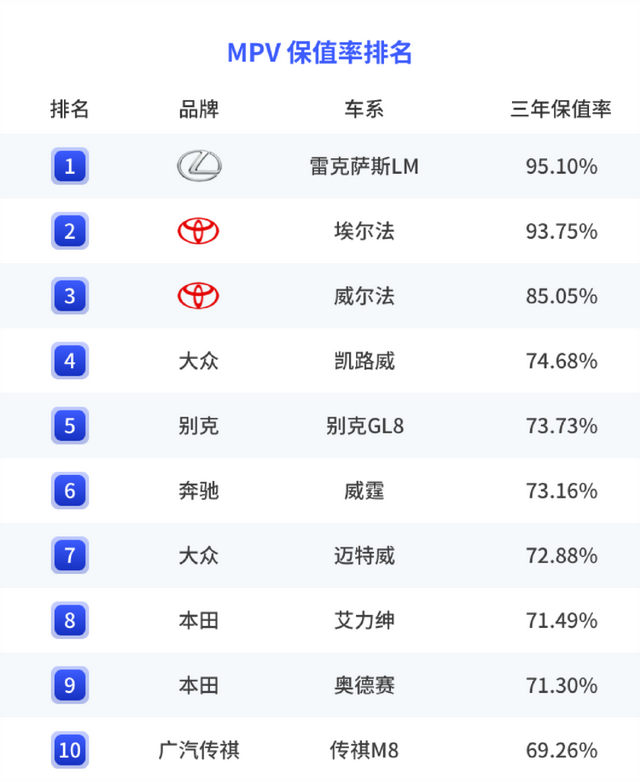640x782 pixels.
Task: Click the 95.10% retention value
Action: 561,166
